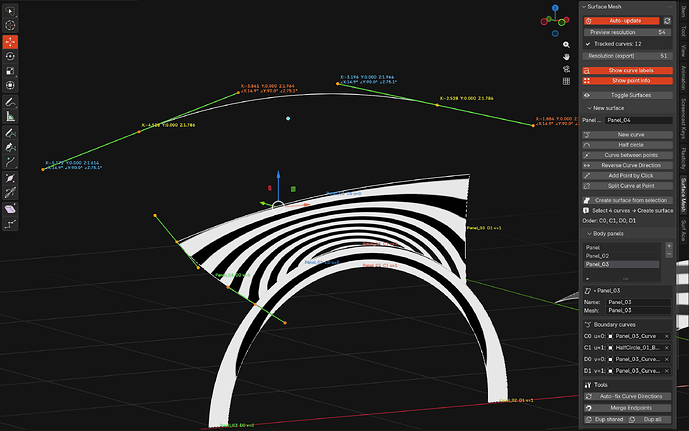Image resolution: width=689 pixels, height=431 pixels.
Task: Open the C1 HalfCircle_01 object picker
Action: tap(638, 348)
